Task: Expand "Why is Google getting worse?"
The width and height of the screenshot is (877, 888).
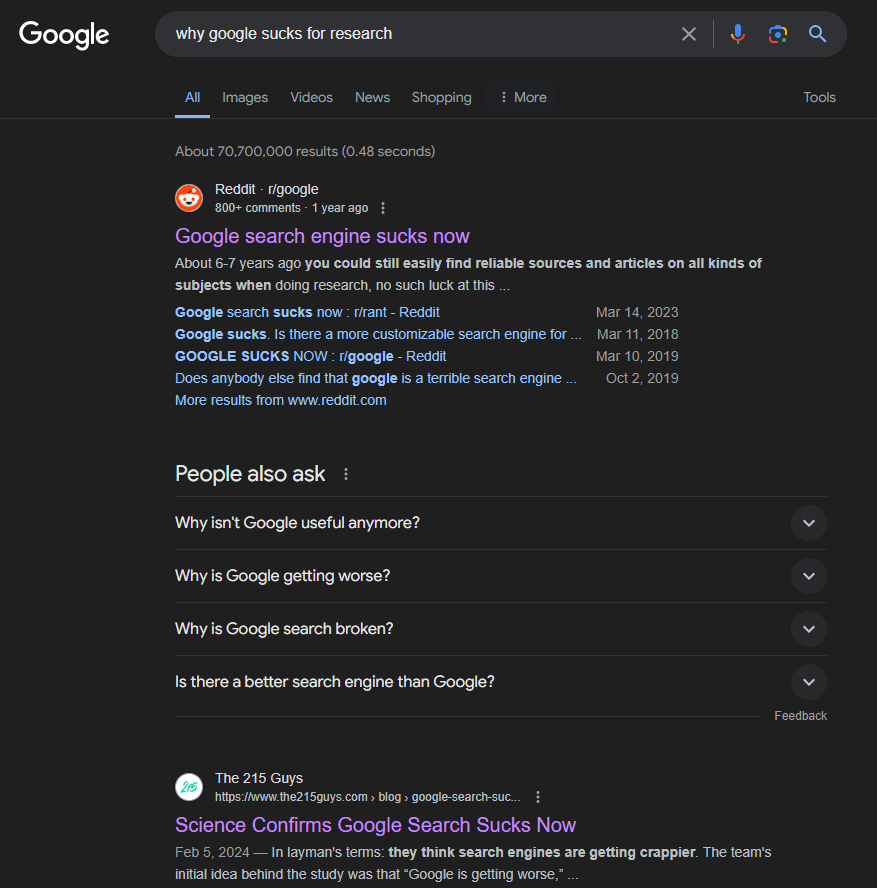Action: (x=808, y=576)
